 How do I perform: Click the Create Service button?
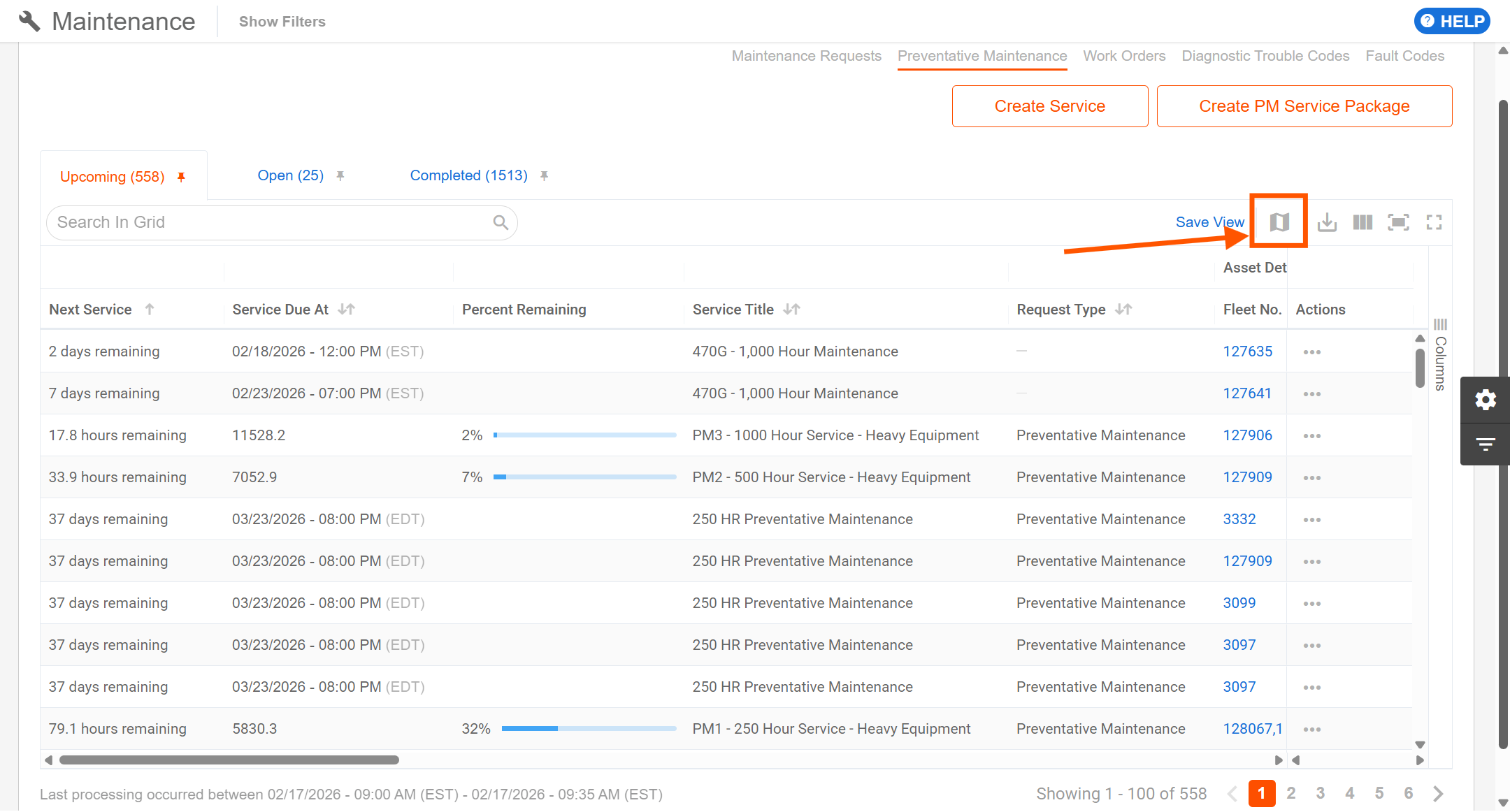point(1049,106)
